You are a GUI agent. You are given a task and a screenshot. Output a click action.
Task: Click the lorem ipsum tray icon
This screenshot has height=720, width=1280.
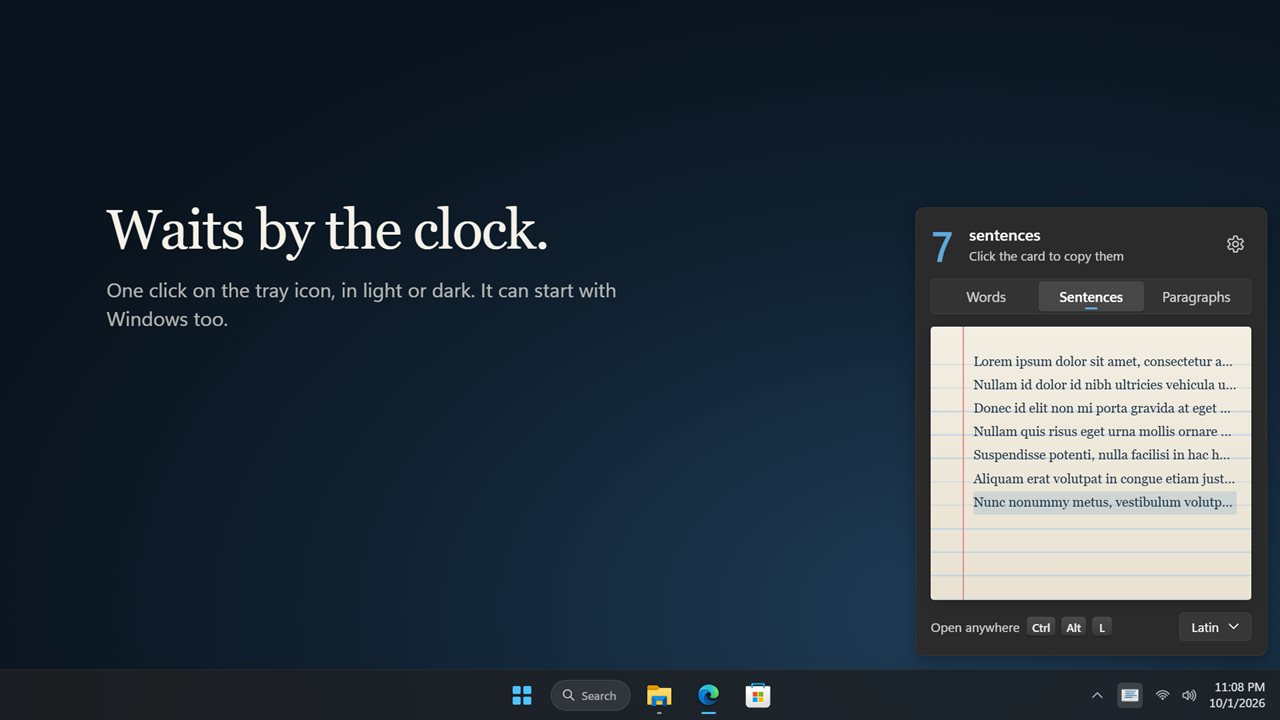click(x=1130, y=695)
